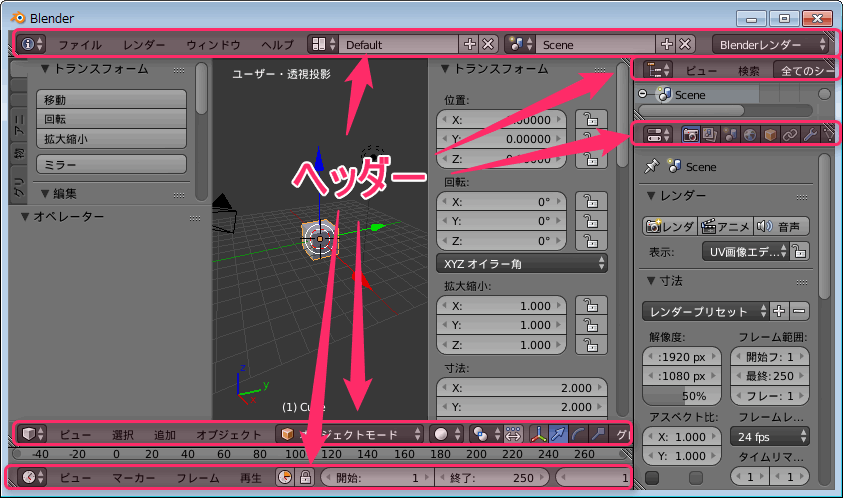The height and width of the screenshot is (498, 843).
Task: Open the 3D View editor type selector
Action: pos(33,434)
